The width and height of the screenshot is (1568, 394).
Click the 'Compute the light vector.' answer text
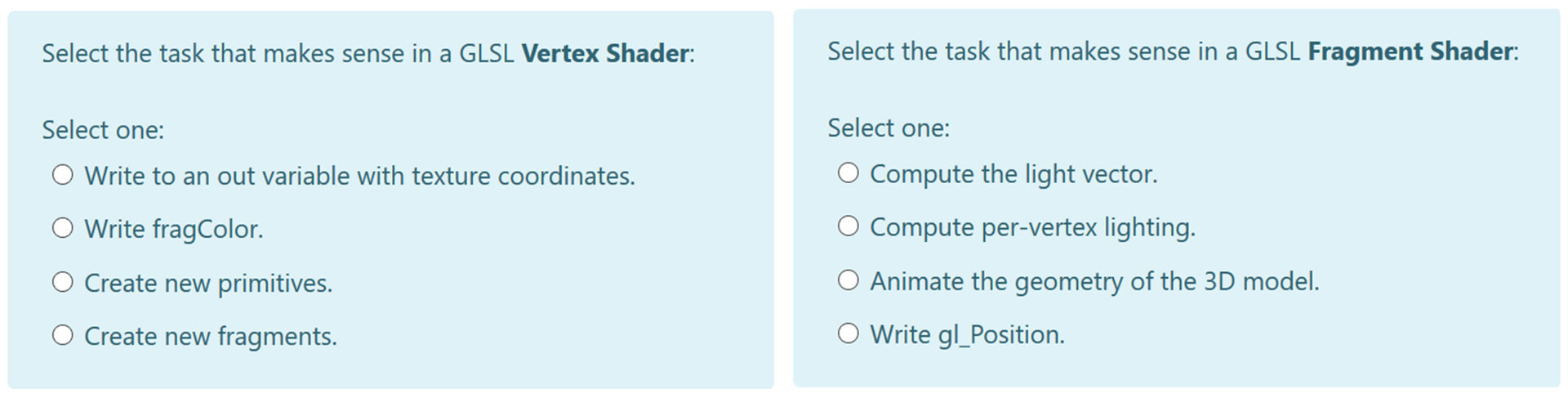[1013, 174]
